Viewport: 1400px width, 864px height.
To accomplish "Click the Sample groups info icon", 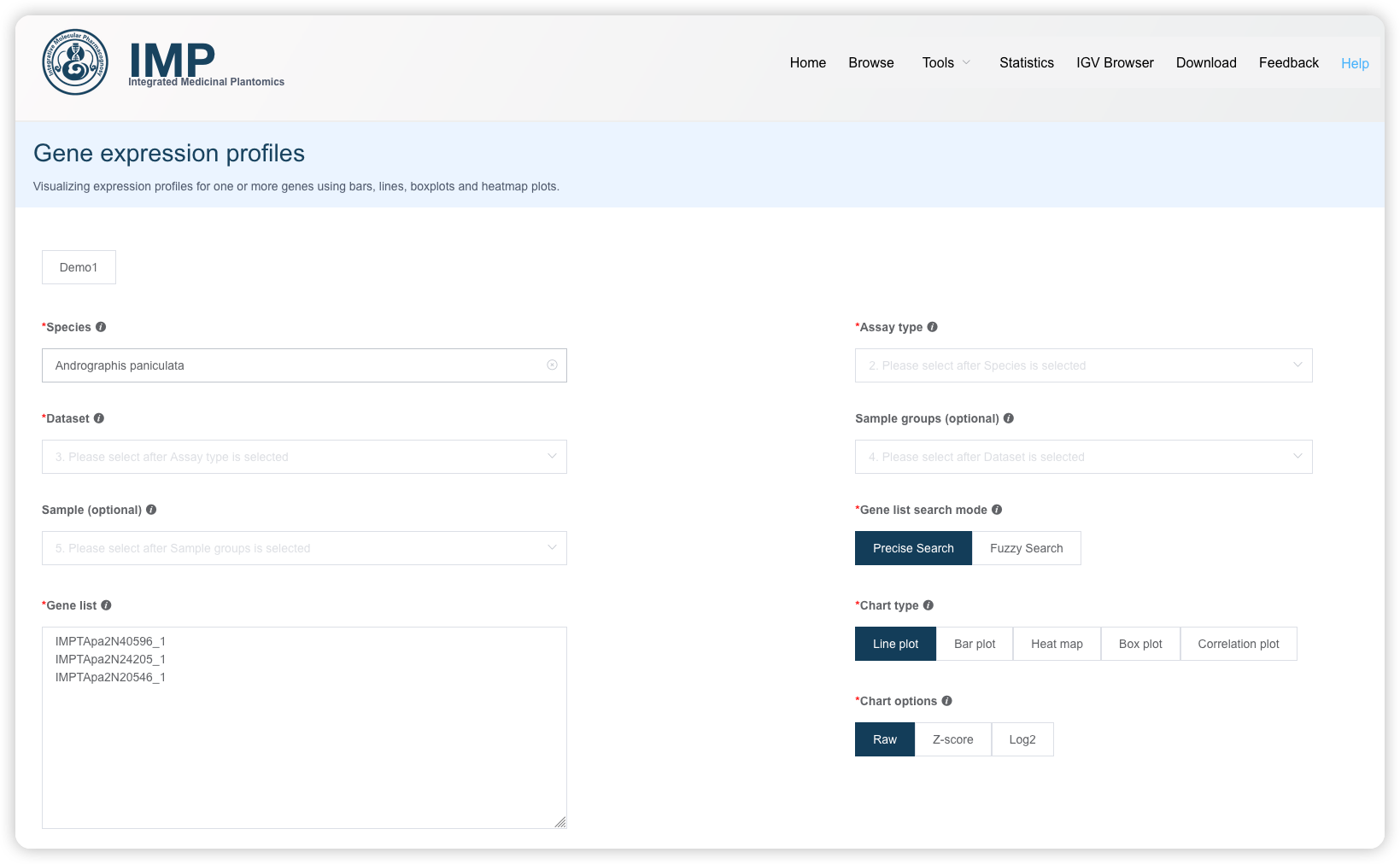I will (x=1009, y=418).
